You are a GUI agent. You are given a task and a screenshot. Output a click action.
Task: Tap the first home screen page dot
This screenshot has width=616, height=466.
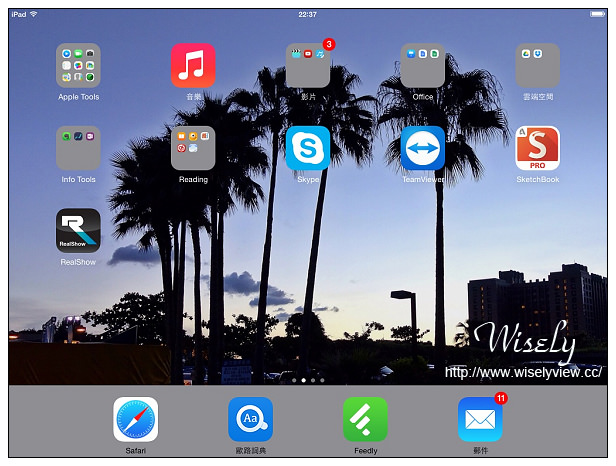tap(294, 380)
